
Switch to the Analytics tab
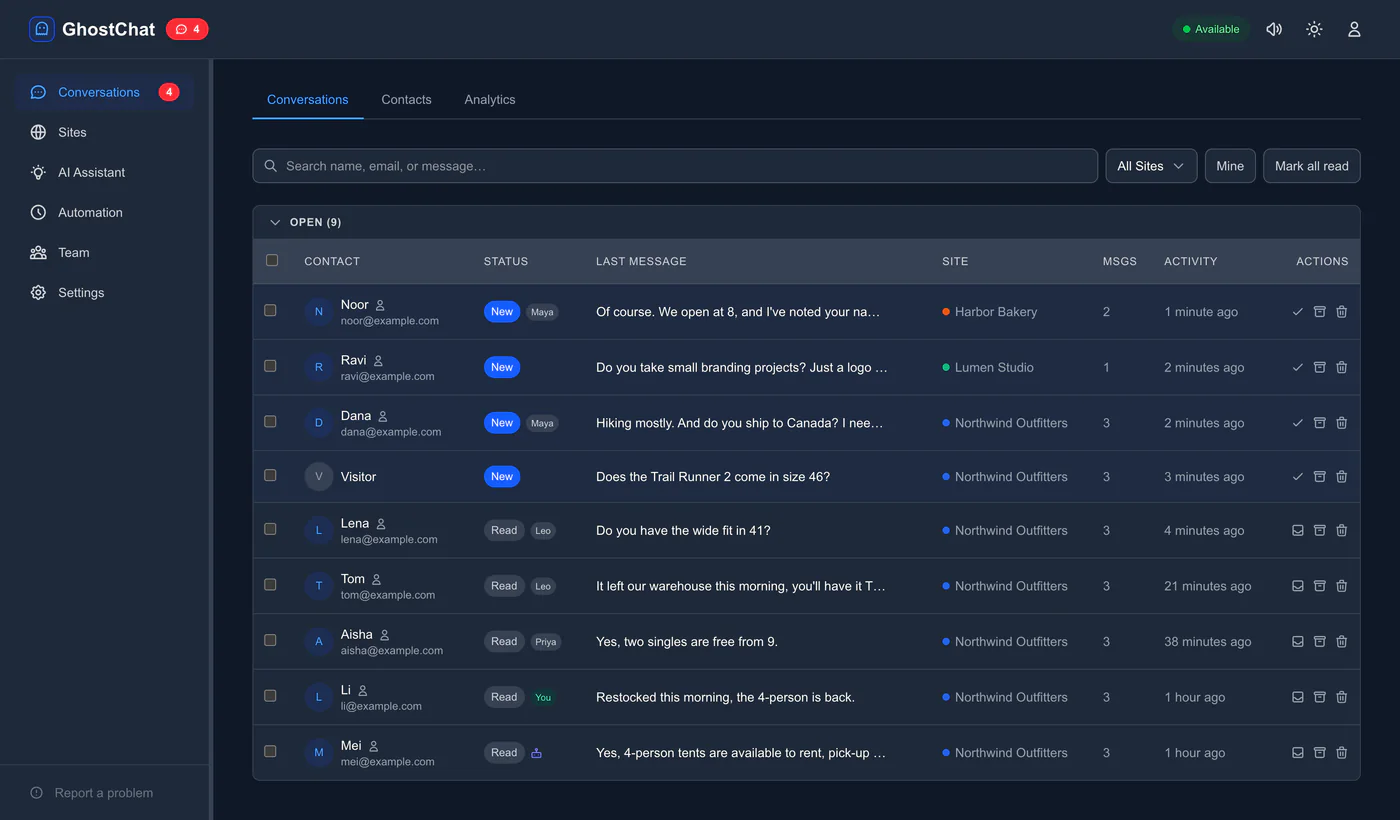coord(490,100)
